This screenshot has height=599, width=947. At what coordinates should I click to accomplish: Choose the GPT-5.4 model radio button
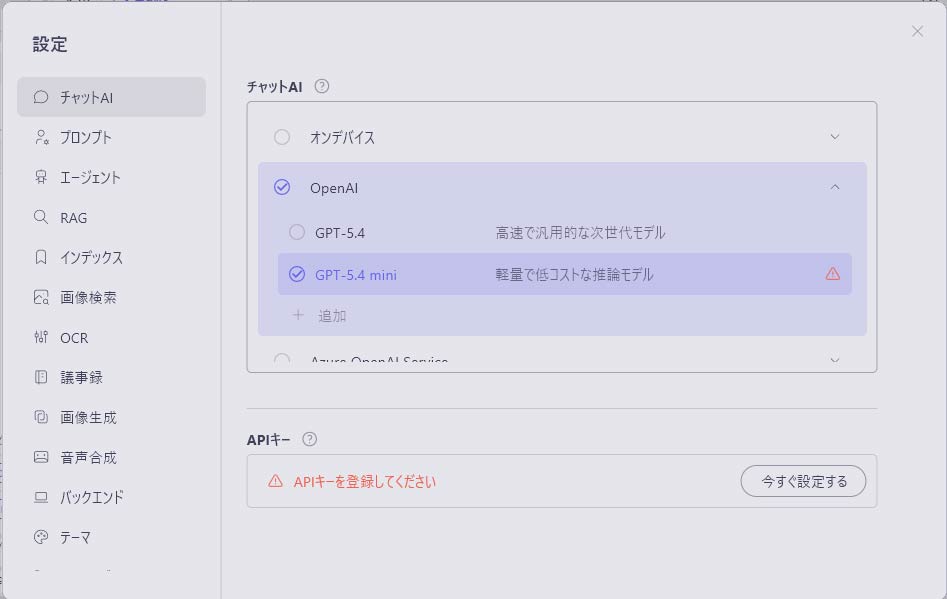[x=297, y=232]
